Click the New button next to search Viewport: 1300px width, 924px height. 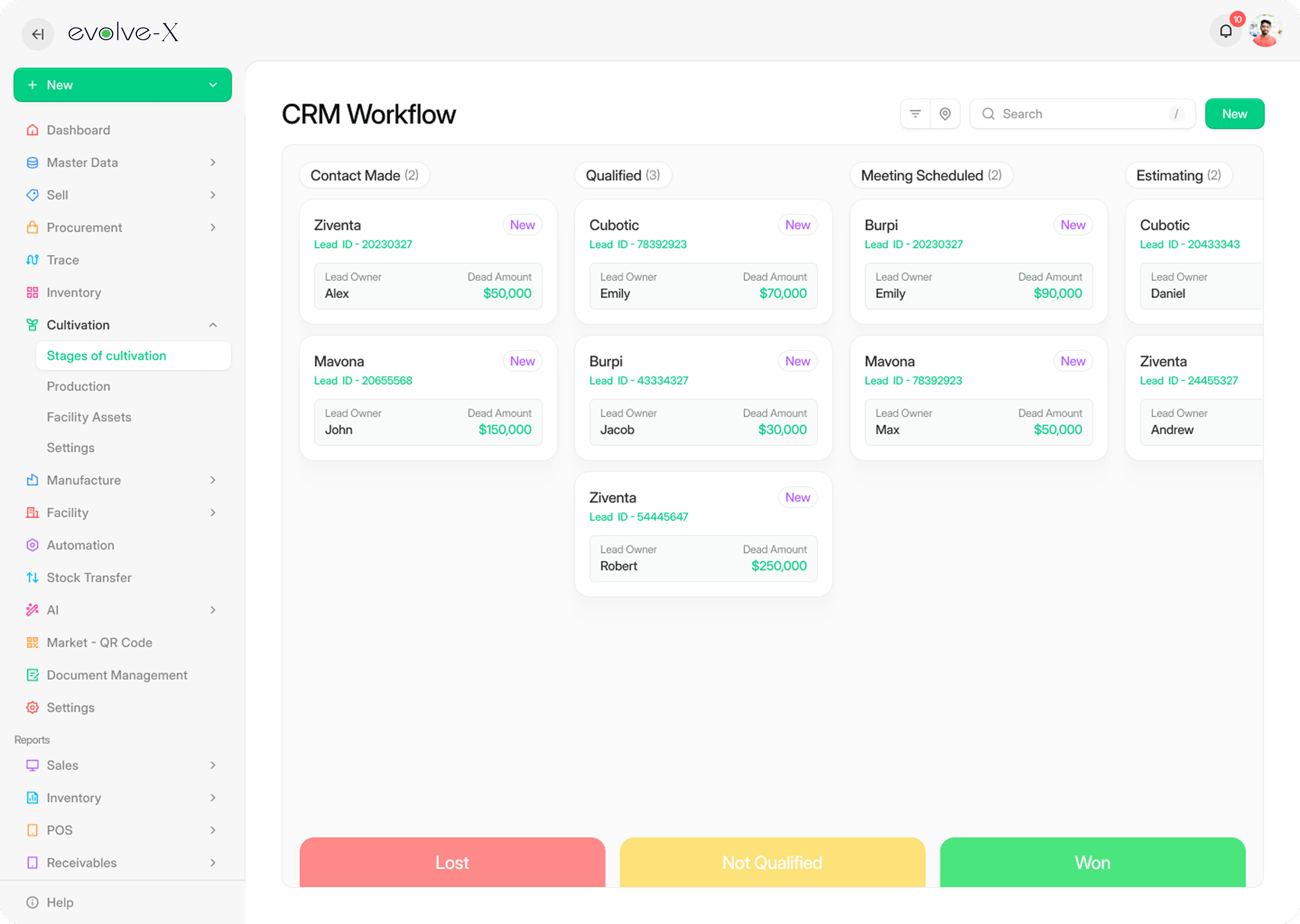1234,114
